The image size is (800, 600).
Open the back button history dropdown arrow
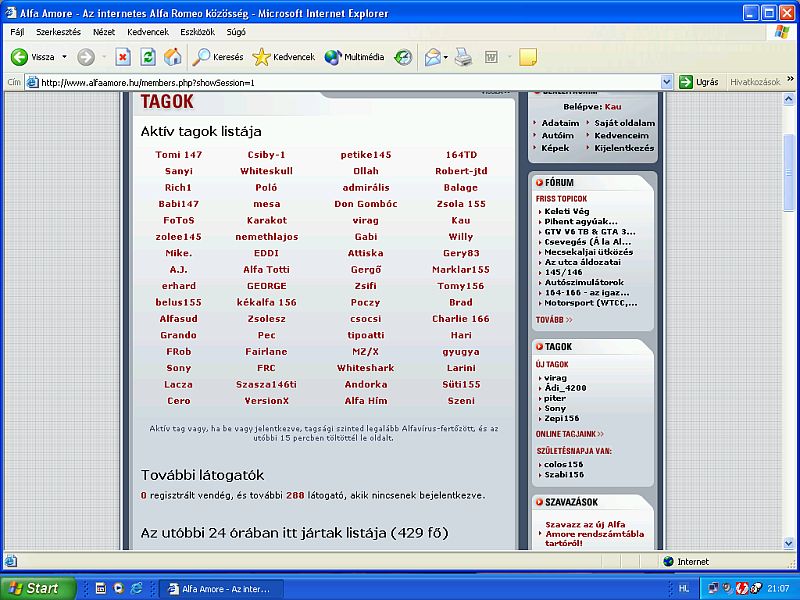pyautogui.click(x=64, y=57)
